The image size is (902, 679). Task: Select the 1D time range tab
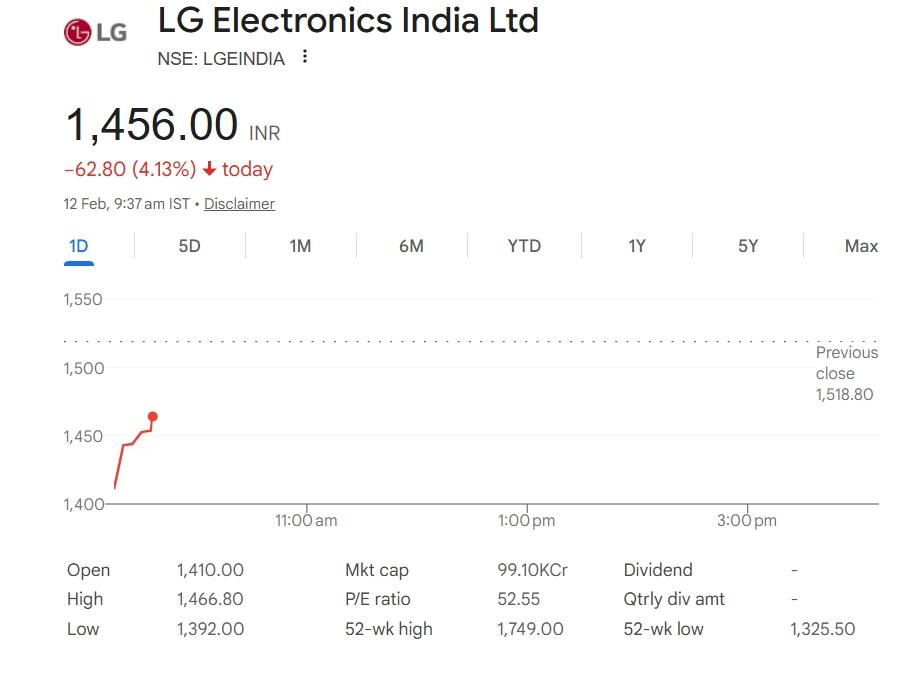click(x=78, y=246)
